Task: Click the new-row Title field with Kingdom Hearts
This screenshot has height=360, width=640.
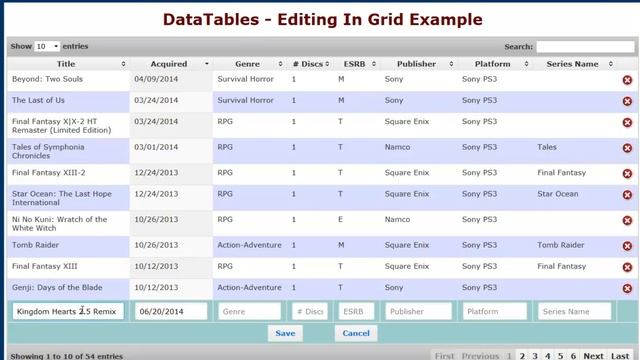Action: click(x=68, y=311)
